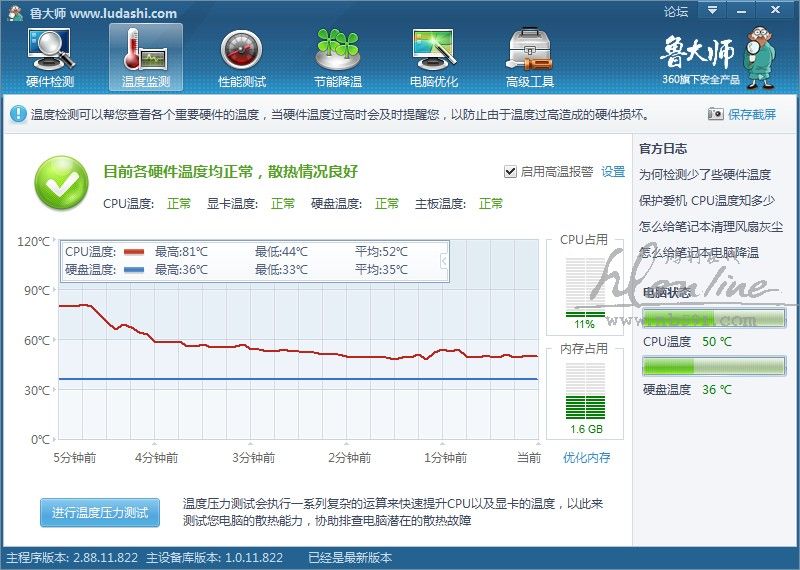Click the 当前 current time marker
The height and width of the screenshot is (570, 800).
pos(529,458)
